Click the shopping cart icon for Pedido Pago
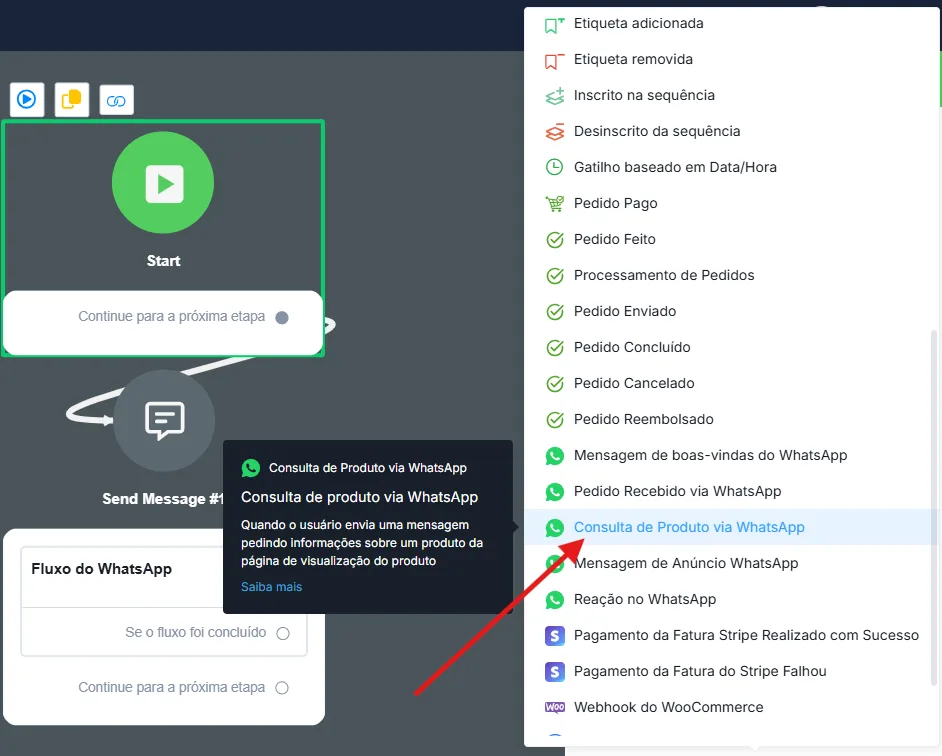The image size is (942, 756). [x=555, y=204]
